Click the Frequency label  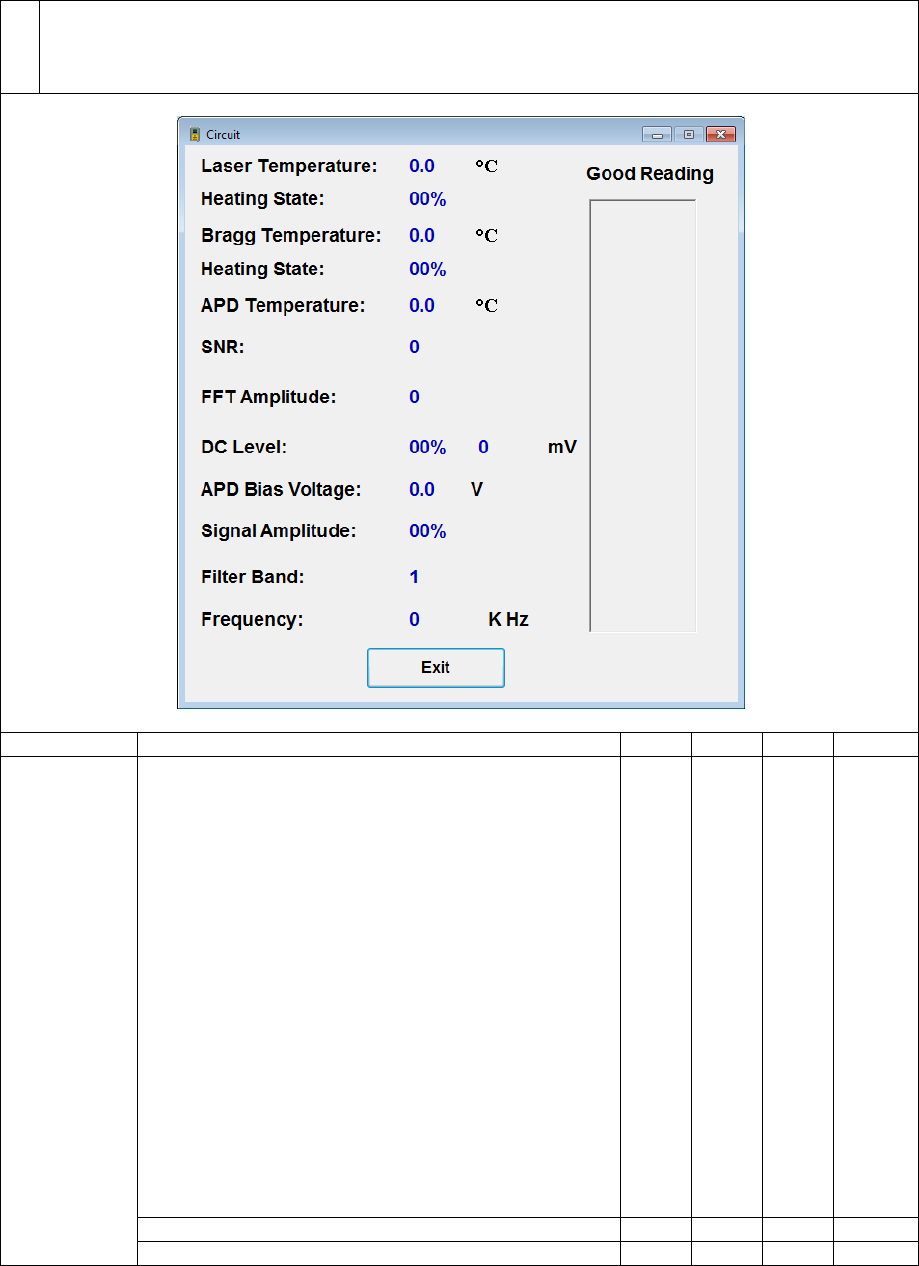pos(252,620)
